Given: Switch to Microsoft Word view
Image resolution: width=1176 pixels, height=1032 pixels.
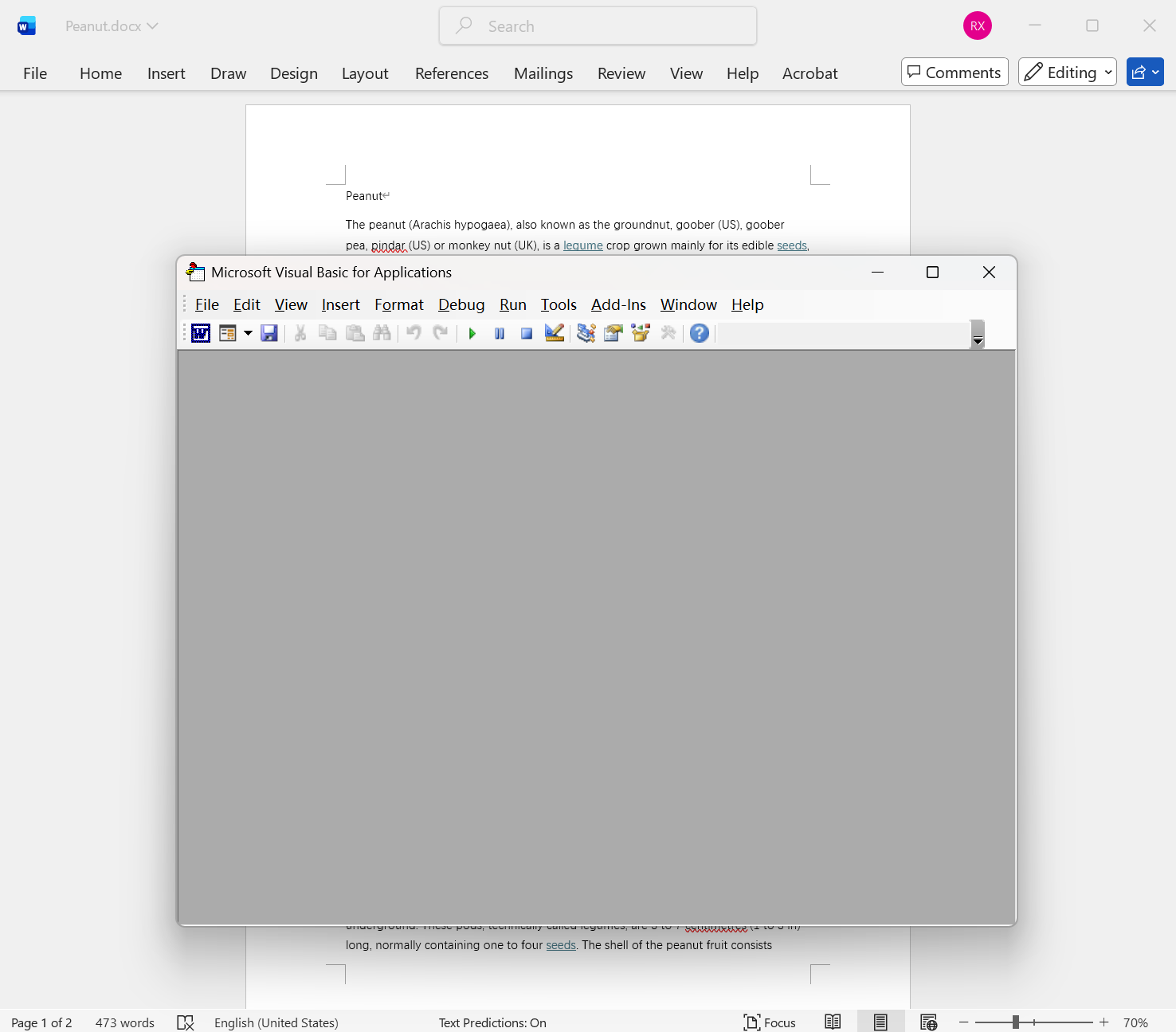Looking at the screenshot, I should click(x=200, y=333).
